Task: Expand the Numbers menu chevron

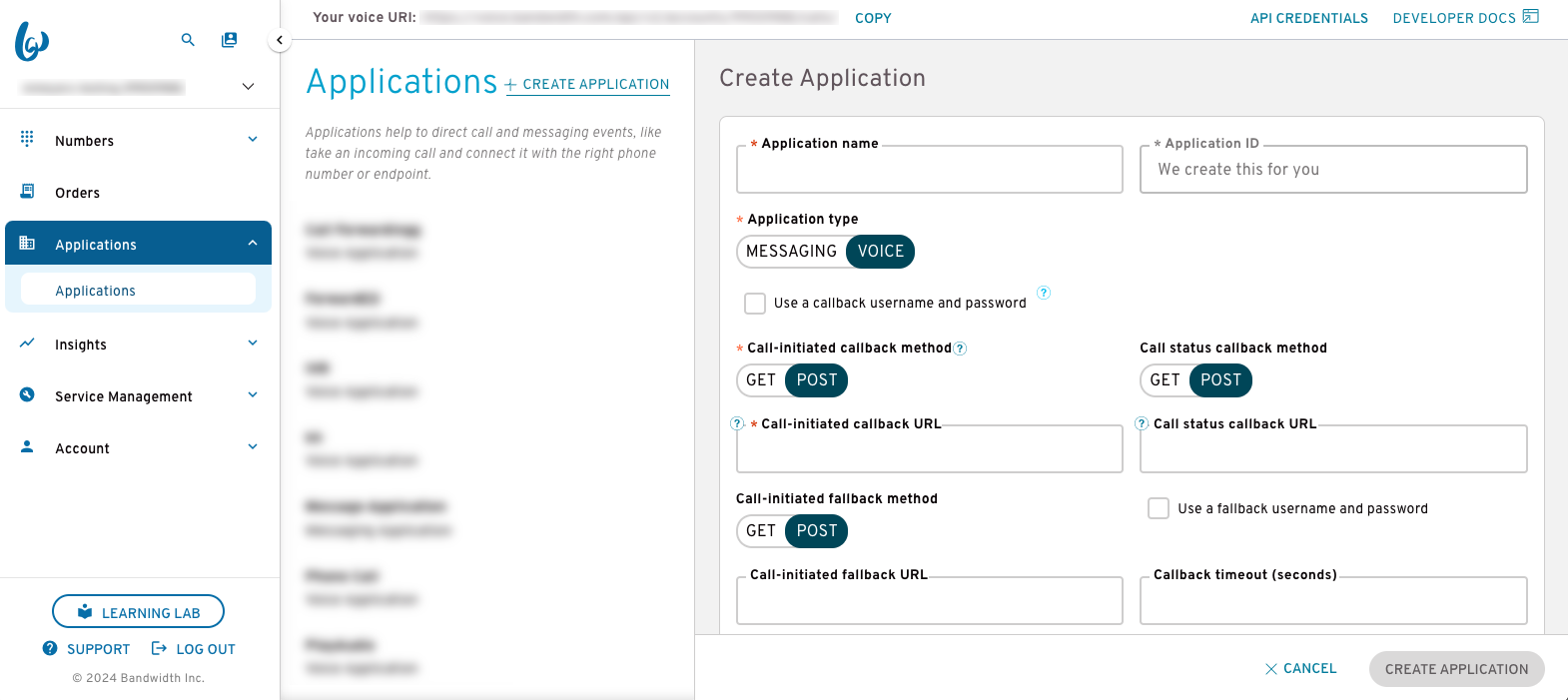Action: click(253, 139)
